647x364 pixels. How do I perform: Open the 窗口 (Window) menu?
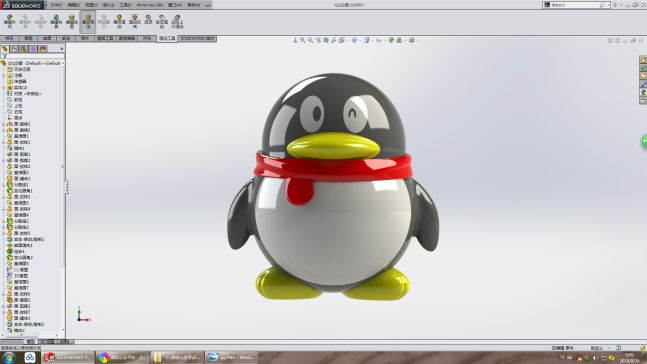175,5
